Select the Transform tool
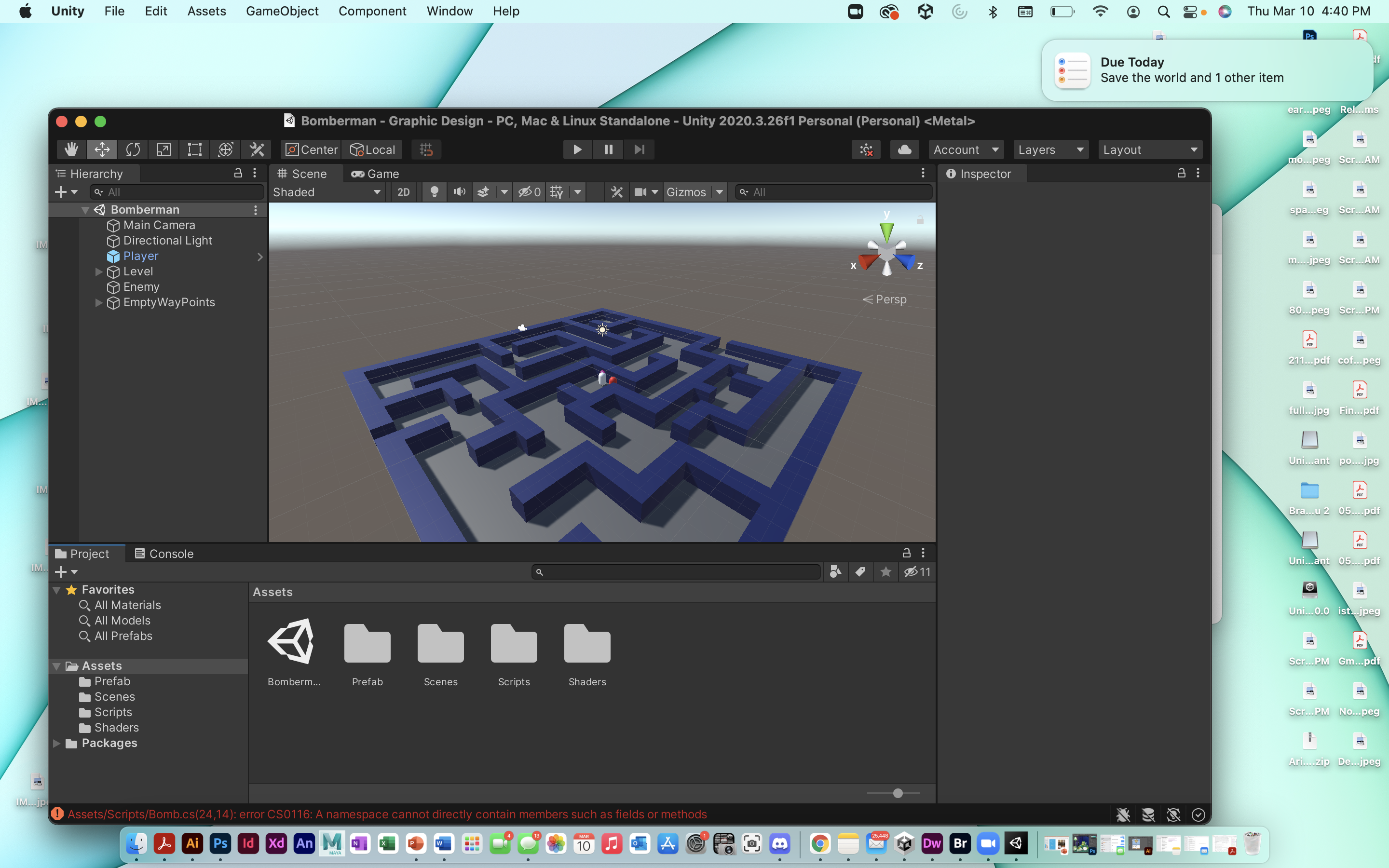 226,150
